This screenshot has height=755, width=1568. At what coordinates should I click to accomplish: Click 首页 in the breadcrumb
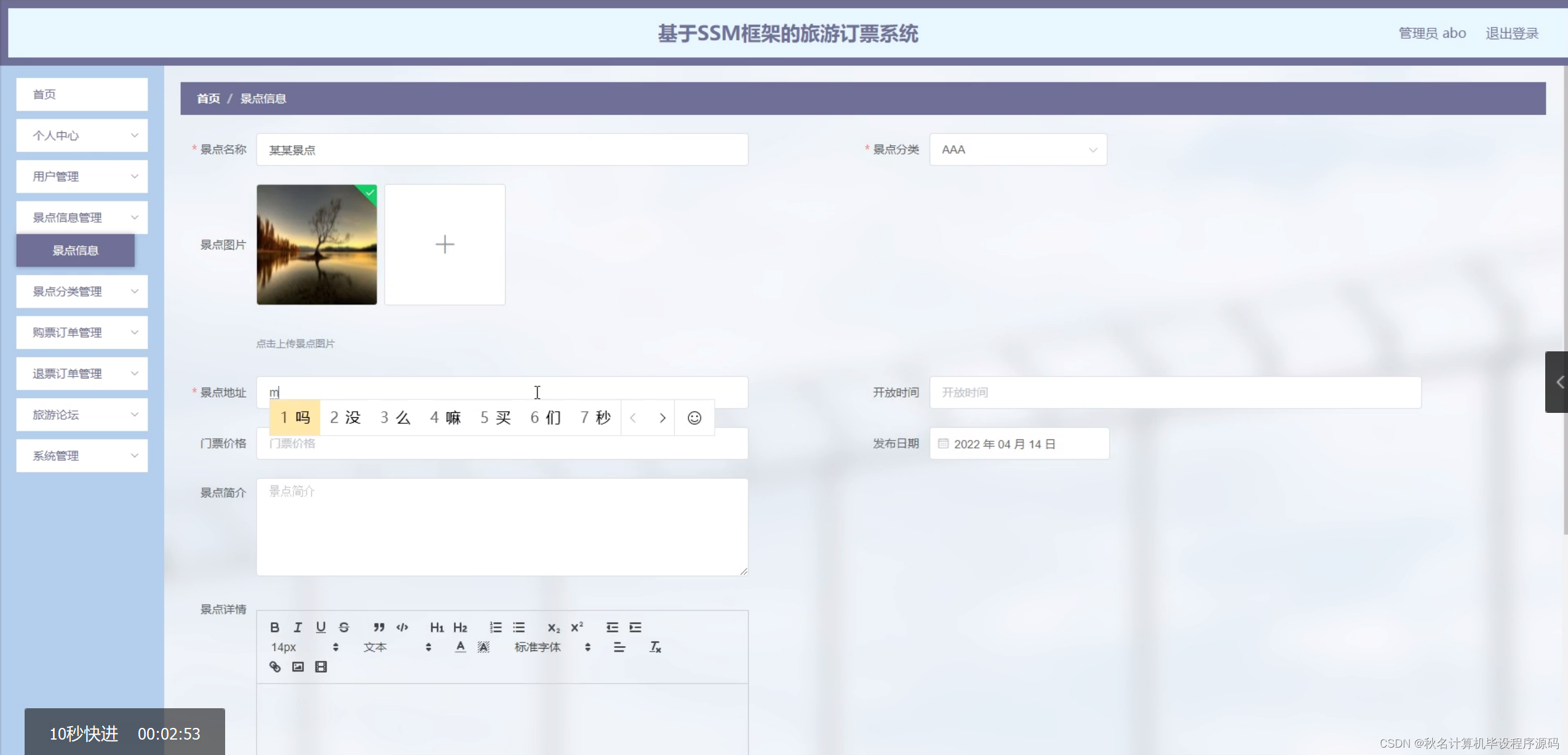208,98
